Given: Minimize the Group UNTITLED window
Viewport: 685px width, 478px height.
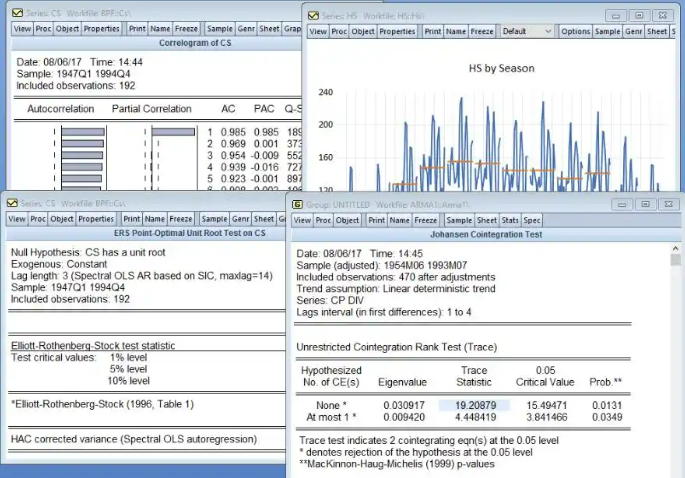Looking at the screenshot, I should point(622,204).
